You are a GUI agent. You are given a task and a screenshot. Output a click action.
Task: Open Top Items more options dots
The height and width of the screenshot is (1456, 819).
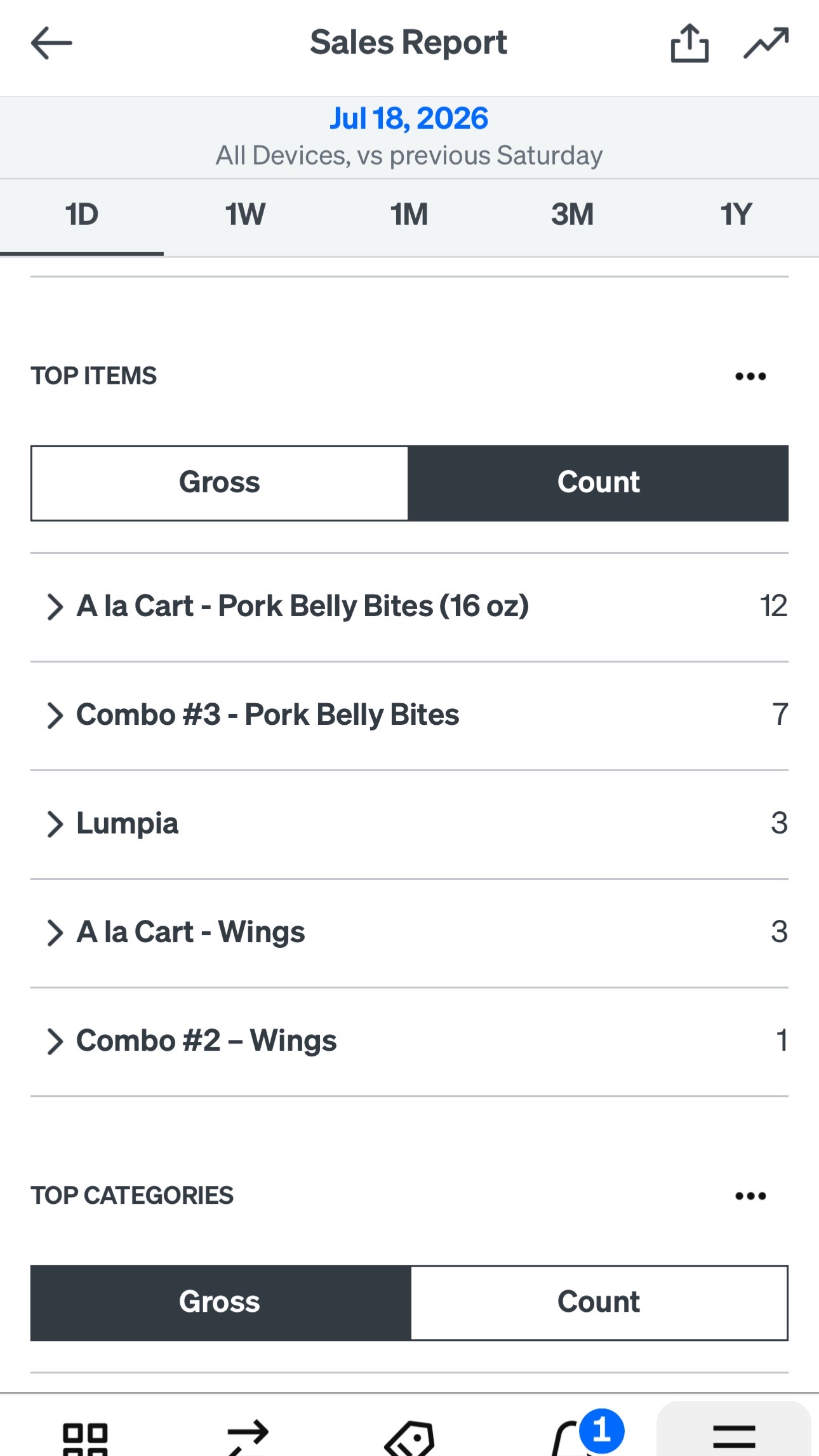tap(750, 377)
